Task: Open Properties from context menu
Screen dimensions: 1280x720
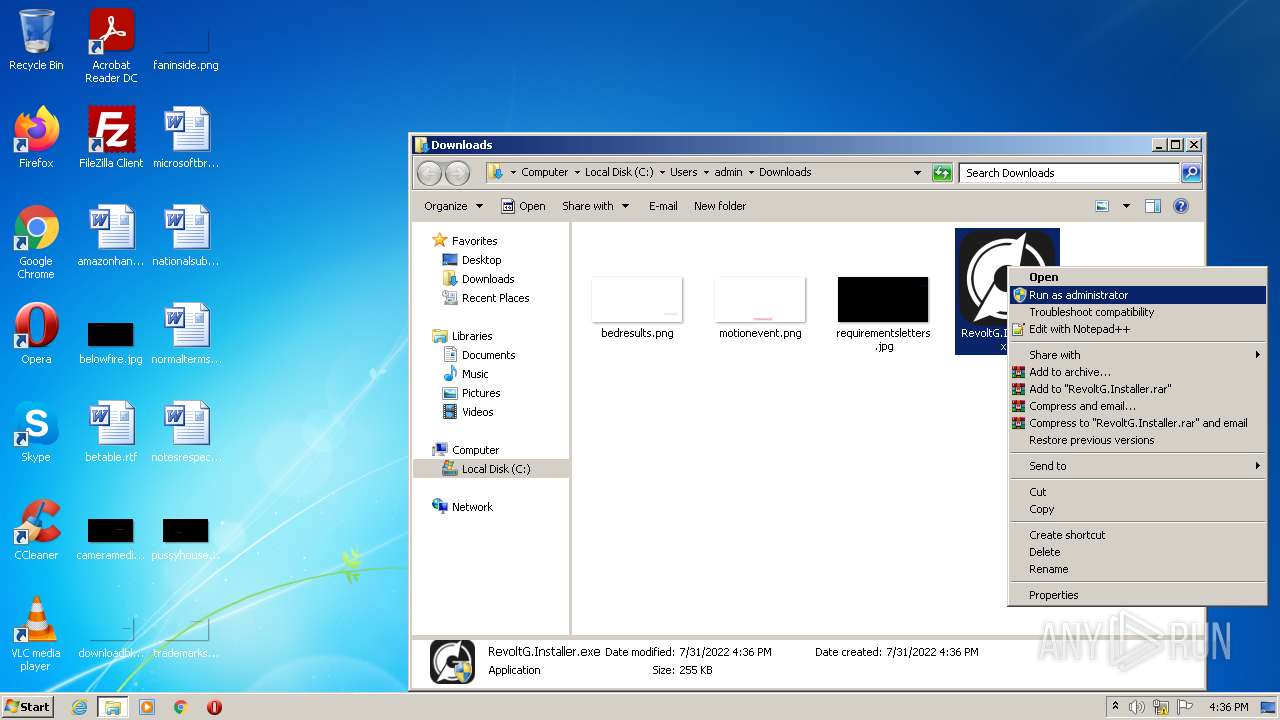Action: (x=1138, y=595)
